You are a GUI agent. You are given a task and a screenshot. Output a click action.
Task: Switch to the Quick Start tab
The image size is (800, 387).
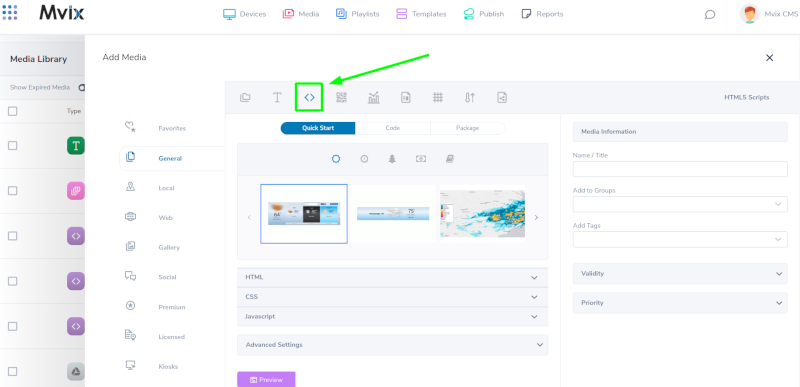click(318, 128)
